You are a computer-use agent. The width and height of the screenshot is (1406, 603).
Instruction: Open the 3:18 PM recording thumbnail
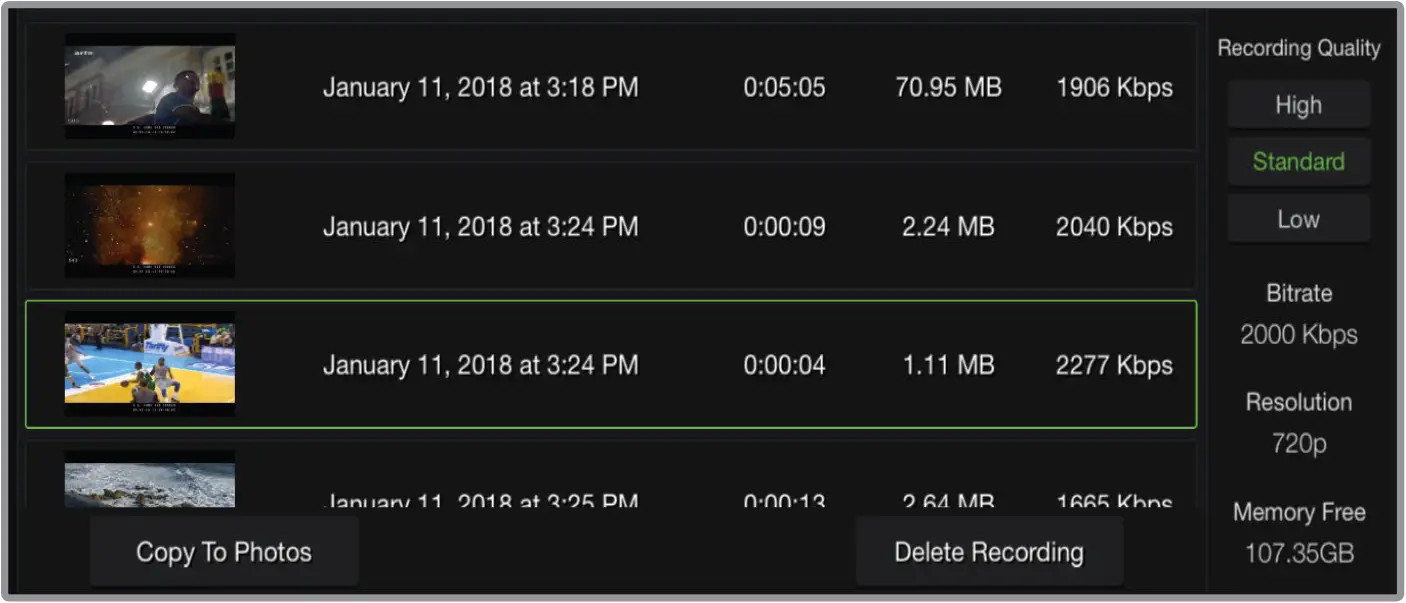[x=150, y=87]
